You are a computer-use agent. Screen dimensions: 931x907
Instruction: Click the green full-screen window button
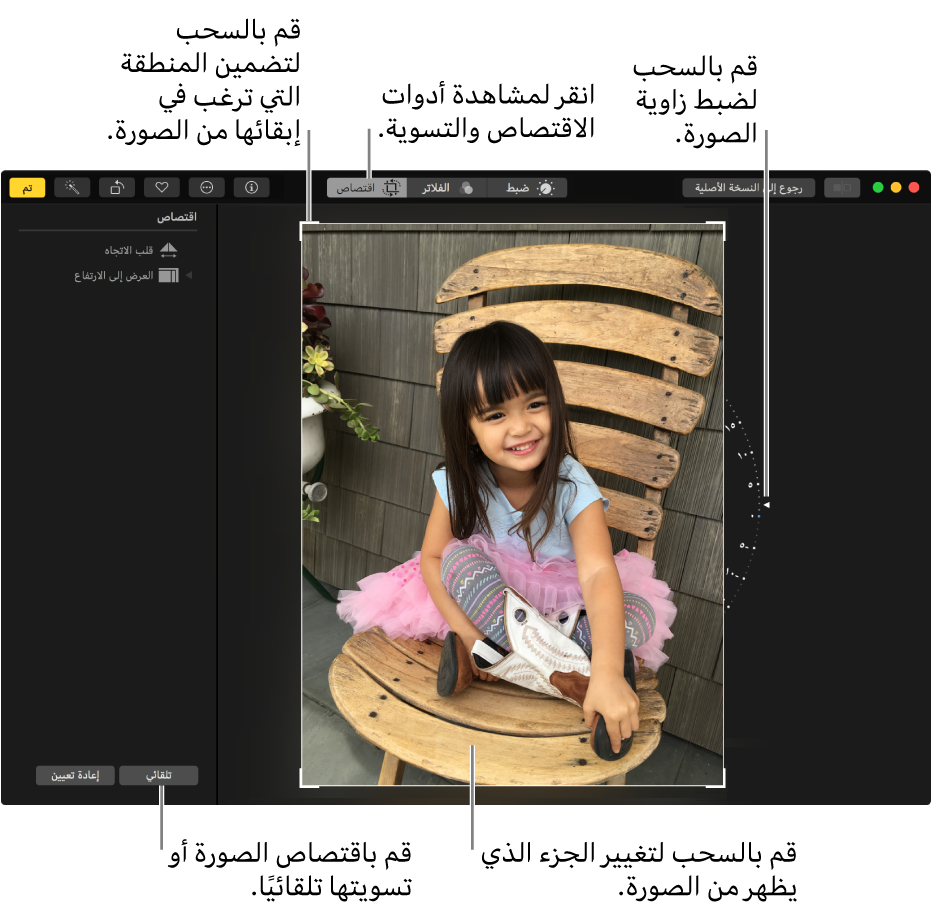(x=878, y=187)
